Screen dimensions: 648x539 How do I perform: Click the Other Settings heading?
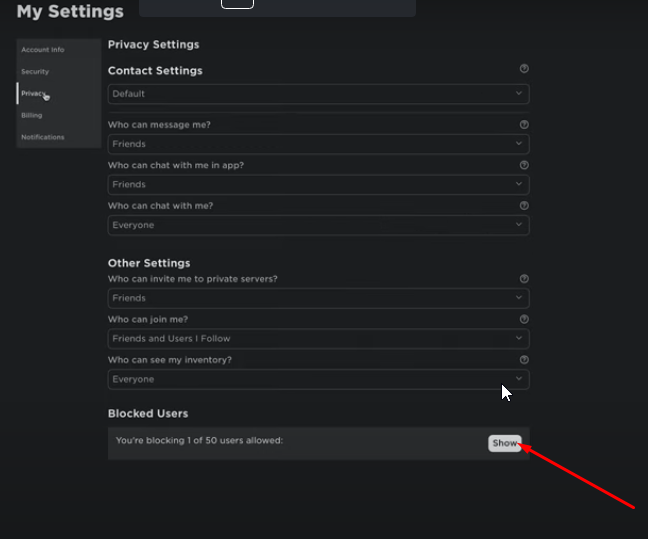(149, 263)
